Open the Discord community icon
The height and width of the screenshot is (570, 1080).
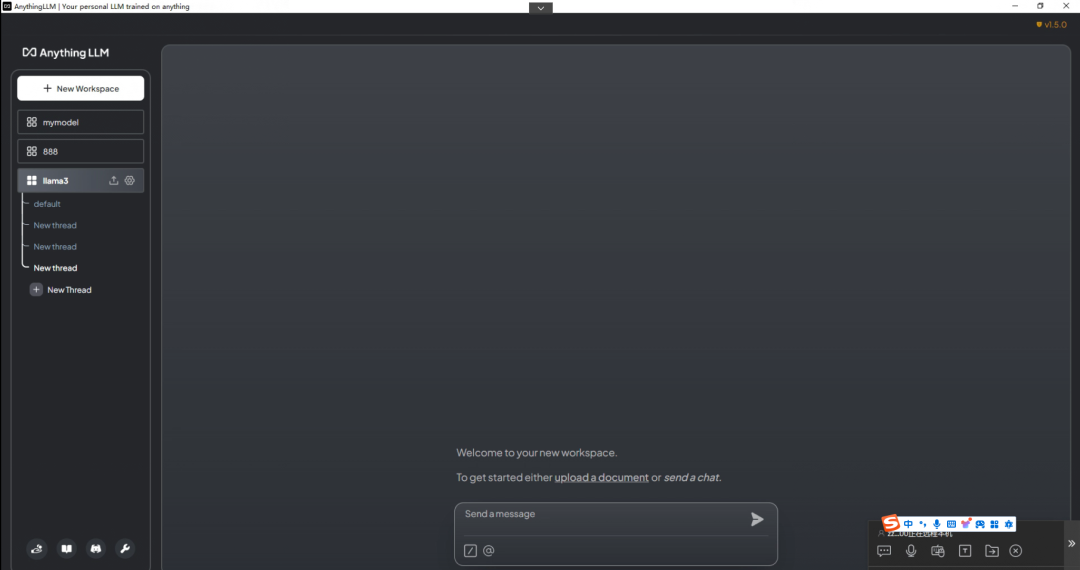[x=96, y=549]
